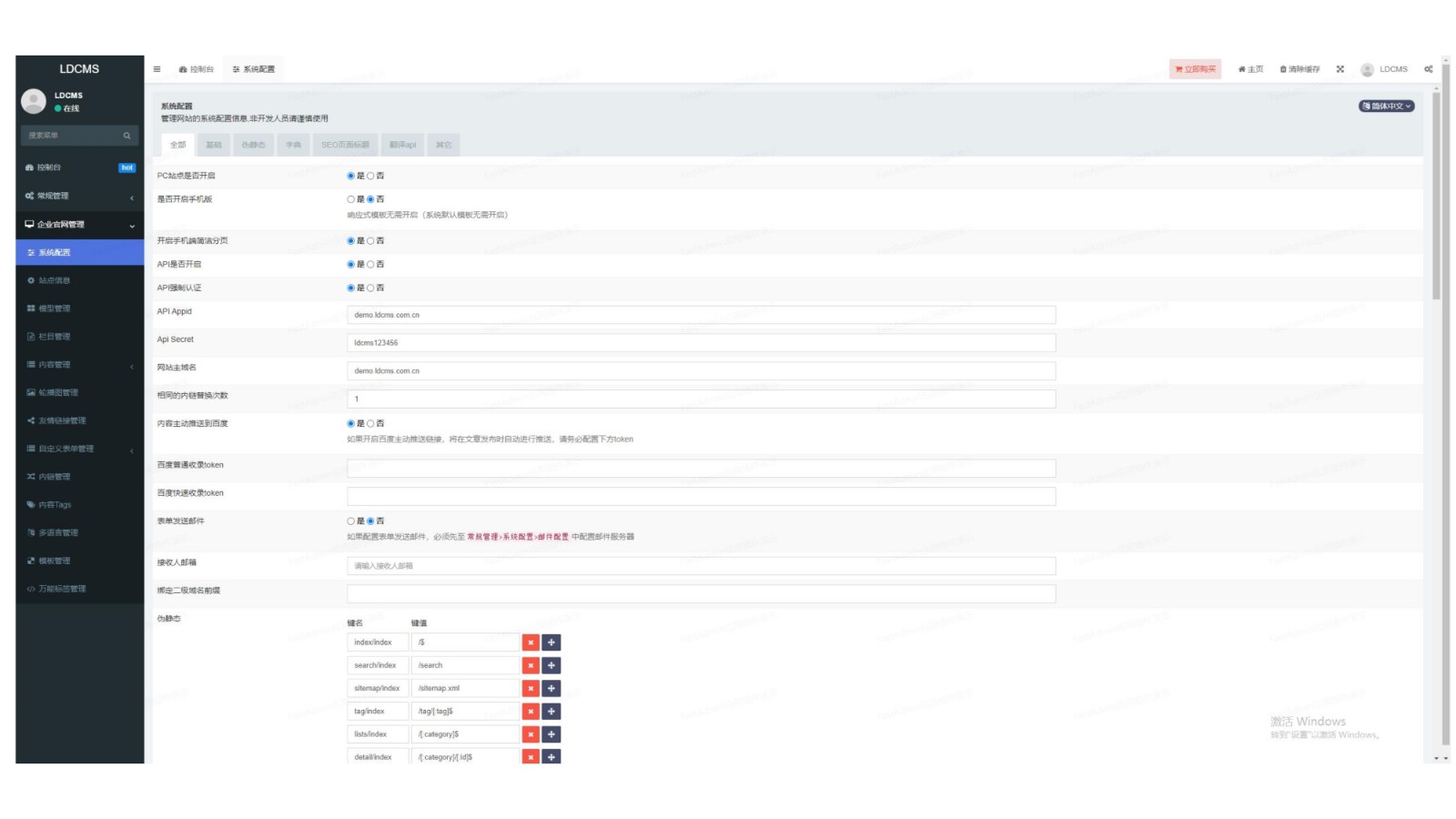Expand the 常规管理 sidebar menu
Viewport: 1456px width, 819px height.
(80, 197)
